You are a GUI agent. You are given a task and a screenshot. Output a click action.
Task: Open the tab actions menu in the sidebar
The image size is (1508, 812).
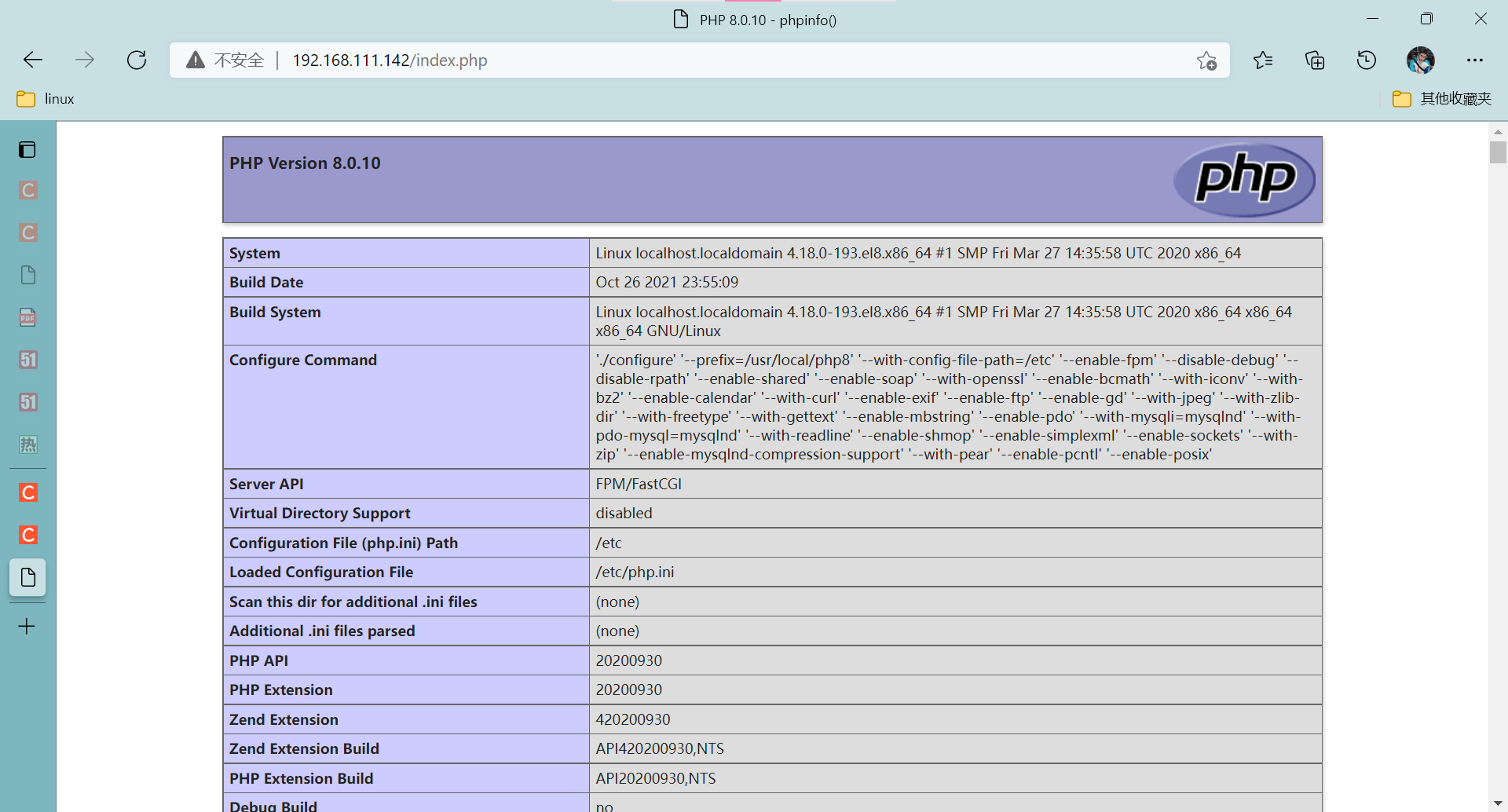[x=27, y=149]
